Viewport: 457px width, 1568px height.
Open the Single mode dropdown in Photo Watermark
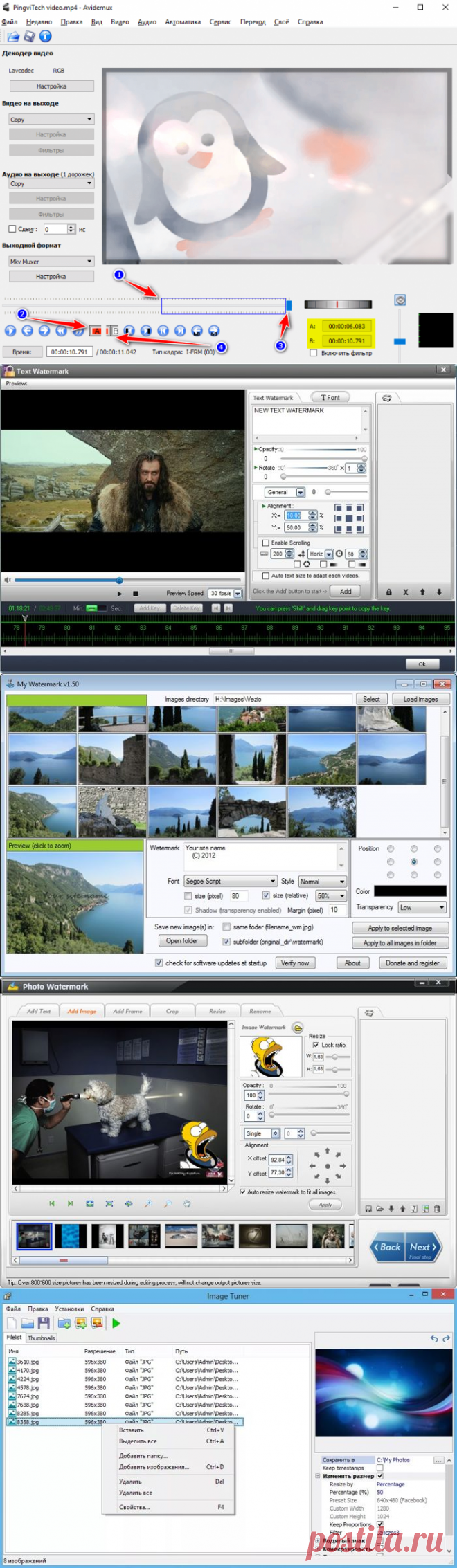tap(262, 1133)
